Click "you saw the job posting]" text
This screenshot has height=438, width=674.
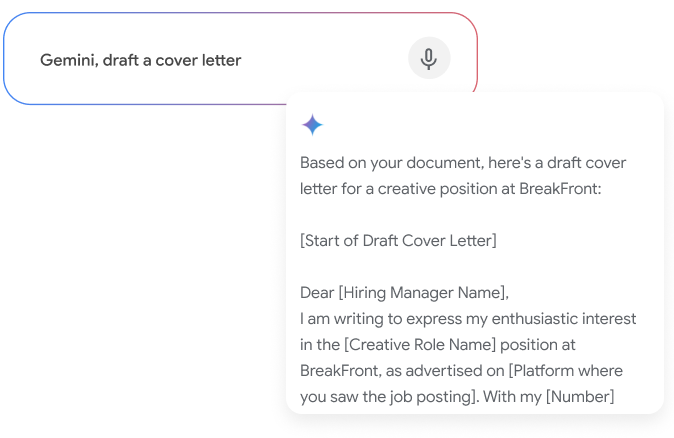pyautogui.click(x=389, y=396)
